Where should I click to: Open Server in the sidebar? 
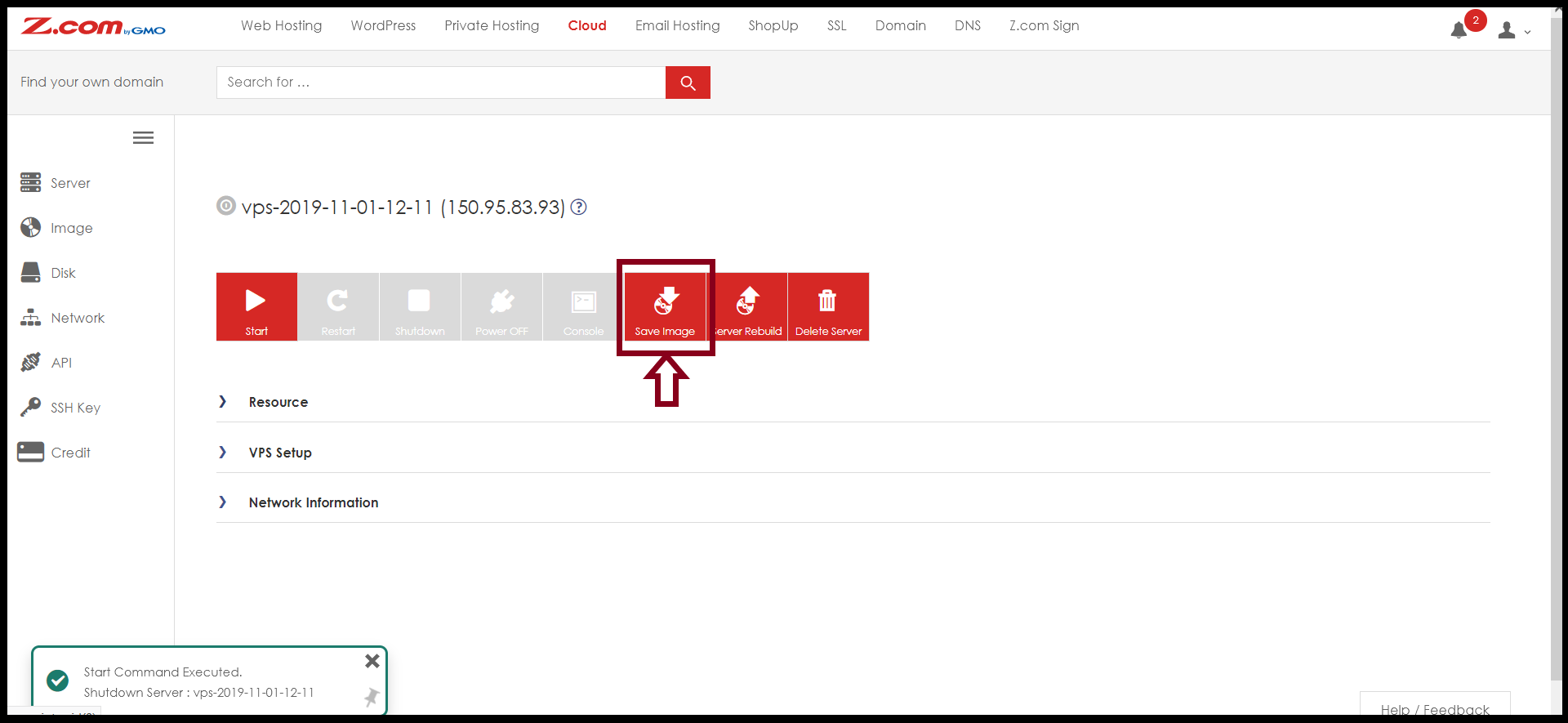click(56, 183)
